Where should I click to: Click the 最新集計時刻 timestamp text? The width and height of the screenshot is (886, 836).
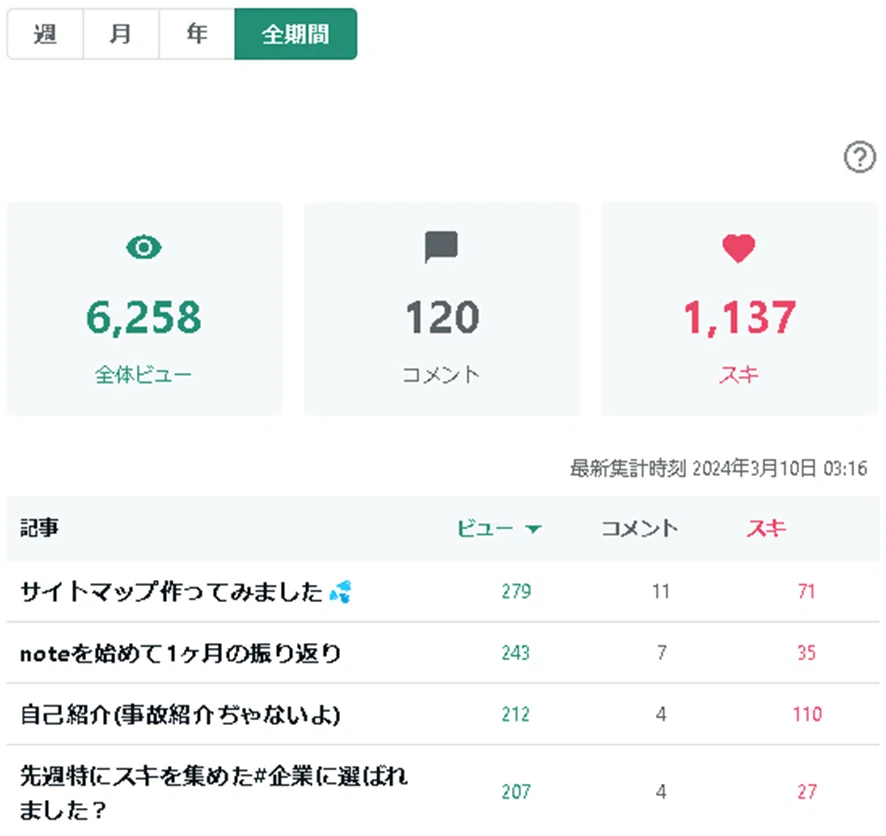[718, 468]
